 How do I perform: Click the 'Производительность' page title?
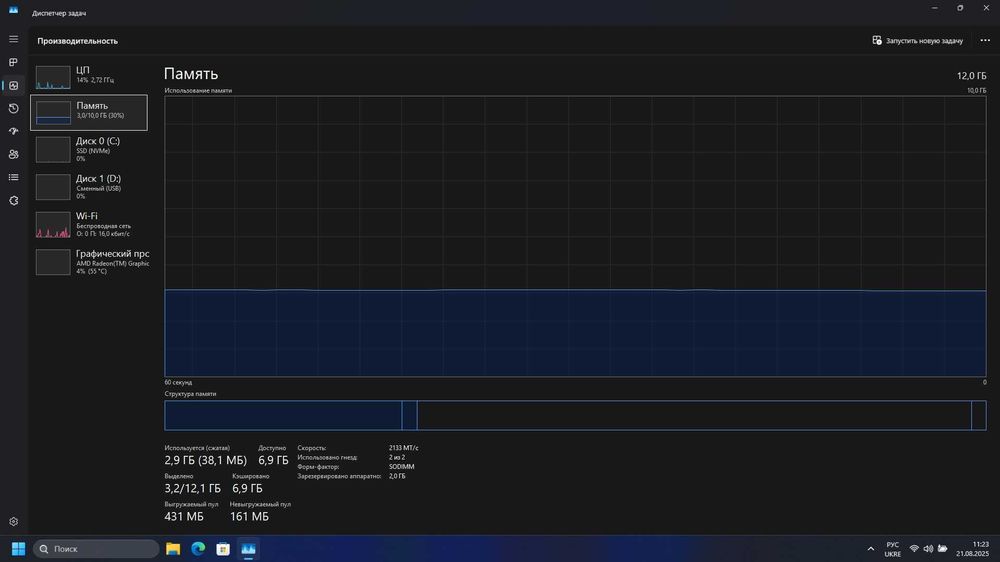(77, 41)
